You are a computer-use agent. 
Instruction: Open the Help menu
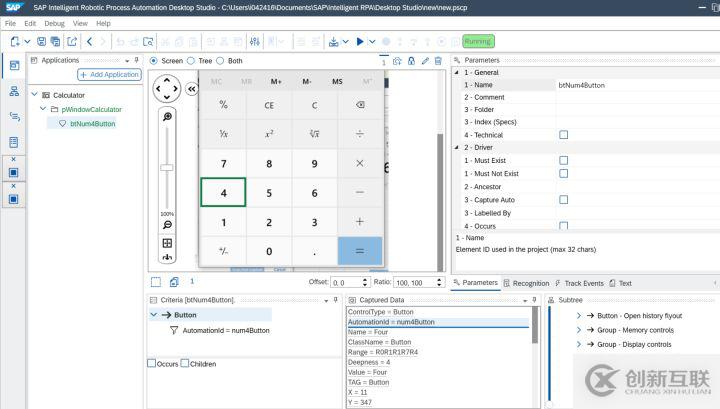[x=103, y=23]
